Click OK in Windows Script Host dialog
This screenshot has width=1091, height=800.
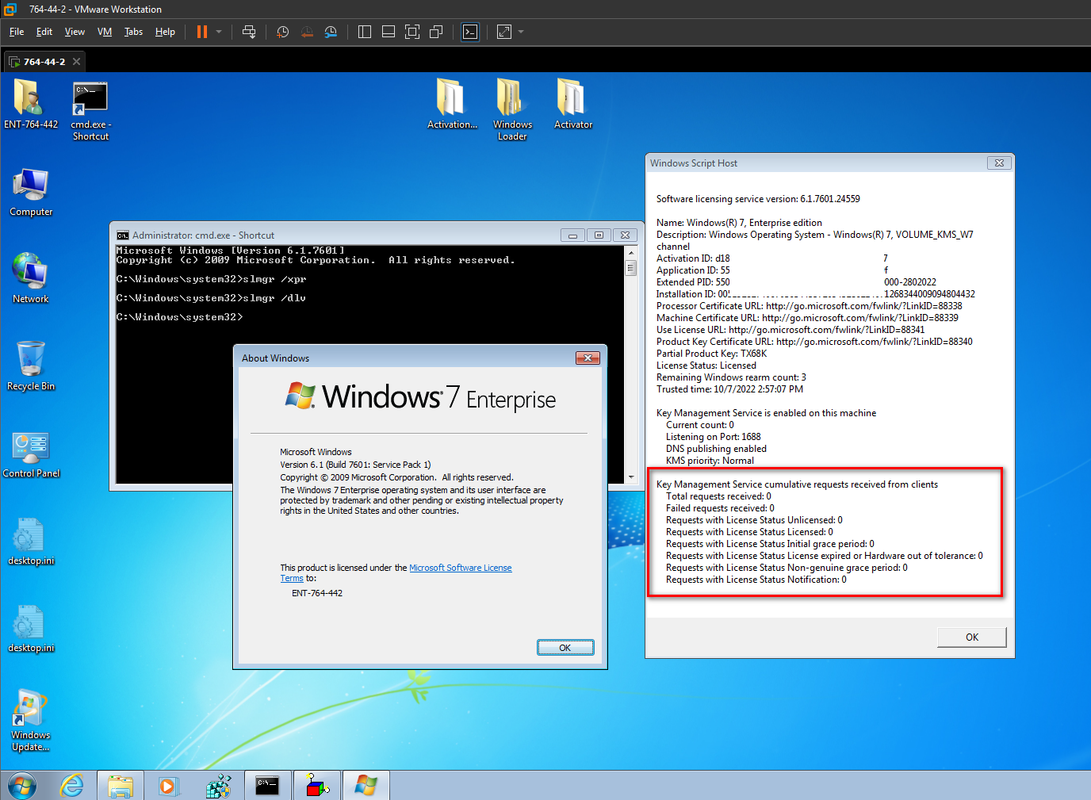[971, 637]
